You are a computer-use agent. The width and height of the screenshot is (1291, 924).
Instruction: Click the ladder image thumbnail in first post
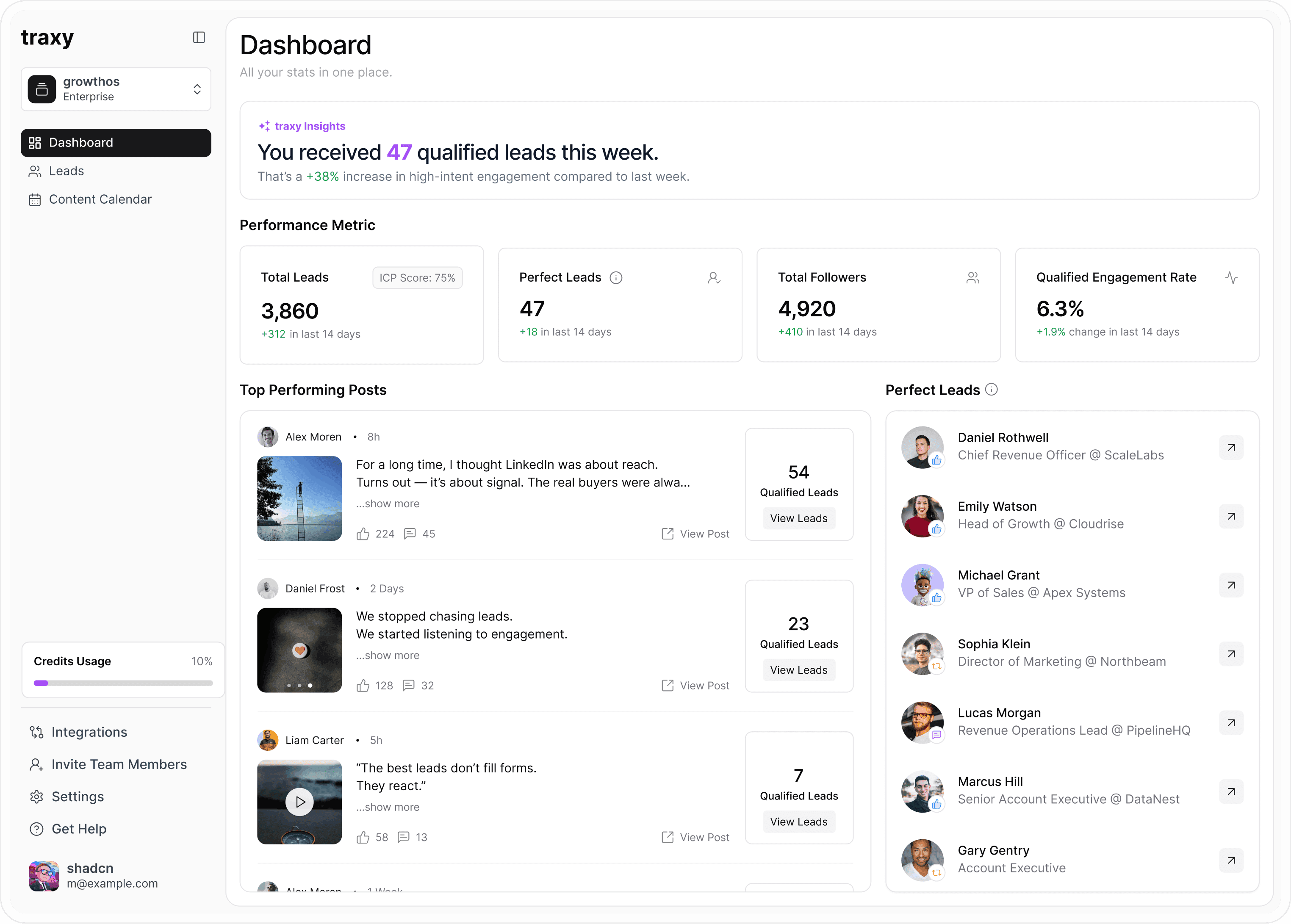coord(299,498)
